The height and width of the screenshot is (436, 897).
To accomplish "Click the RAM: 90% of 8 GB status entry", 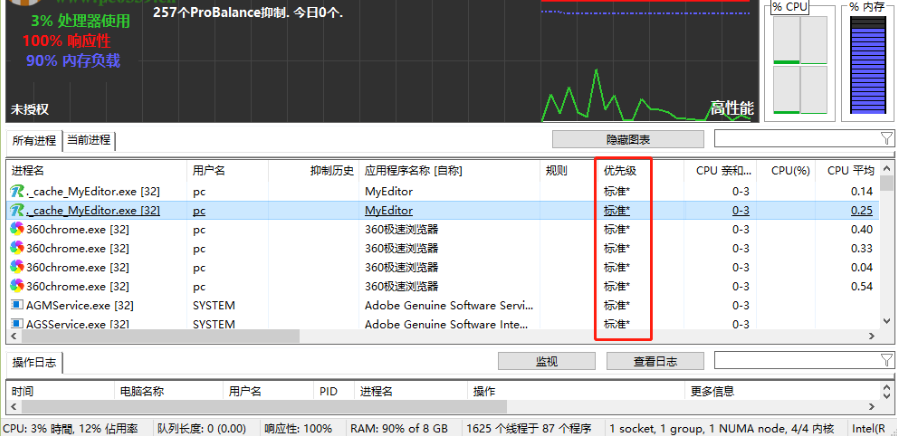I will (x=399, y=429).
